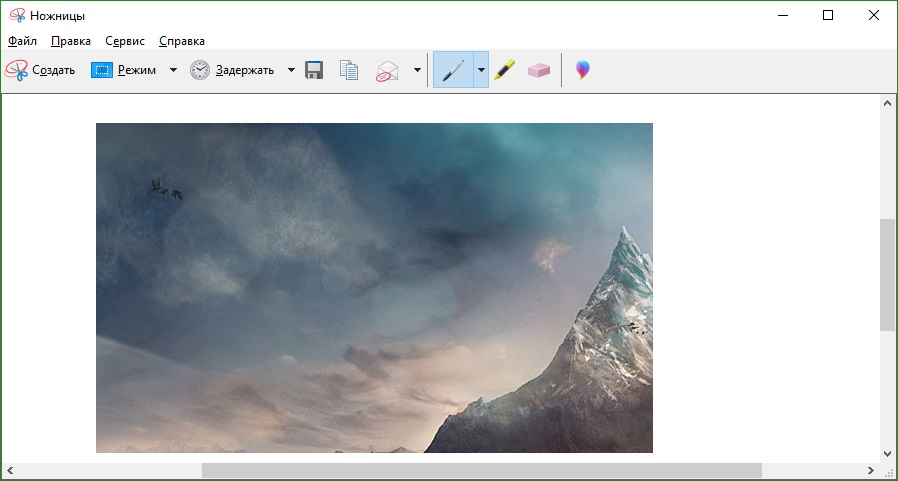Viewport: 898px width, 481px height.
Task: Select the Pen tool
Action: click(453, 70)
